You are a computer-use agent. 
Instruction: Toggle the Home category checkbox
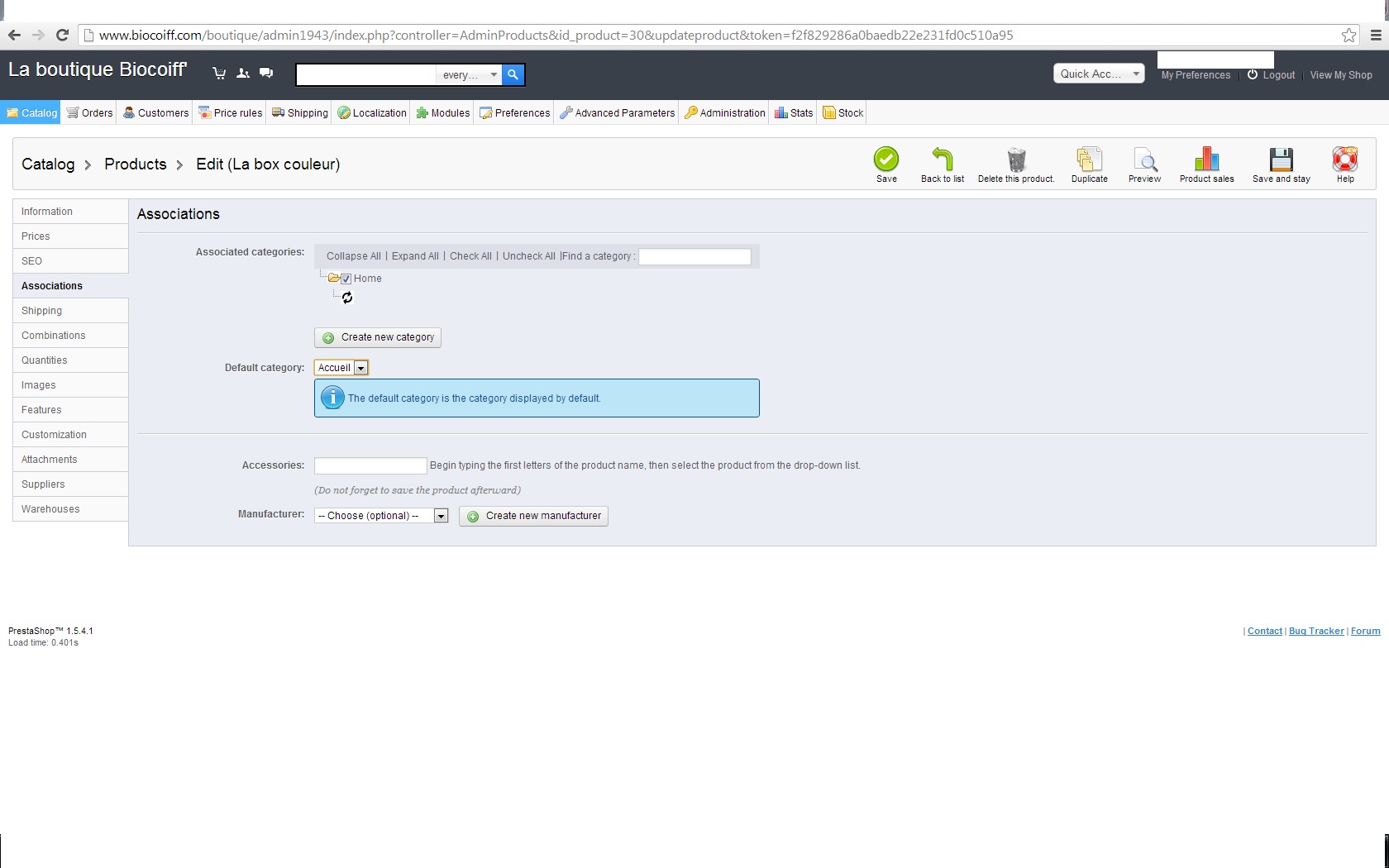pyautogui.click(x=346, y=279)
